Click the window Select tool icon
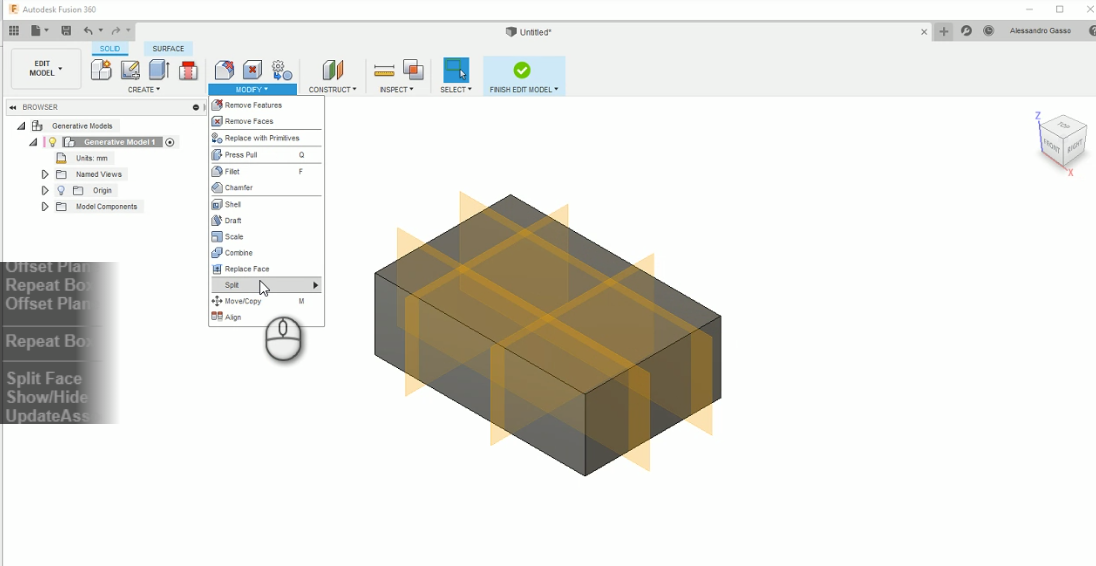This screenshot has width=1096, height=566. tap(456, 70)
